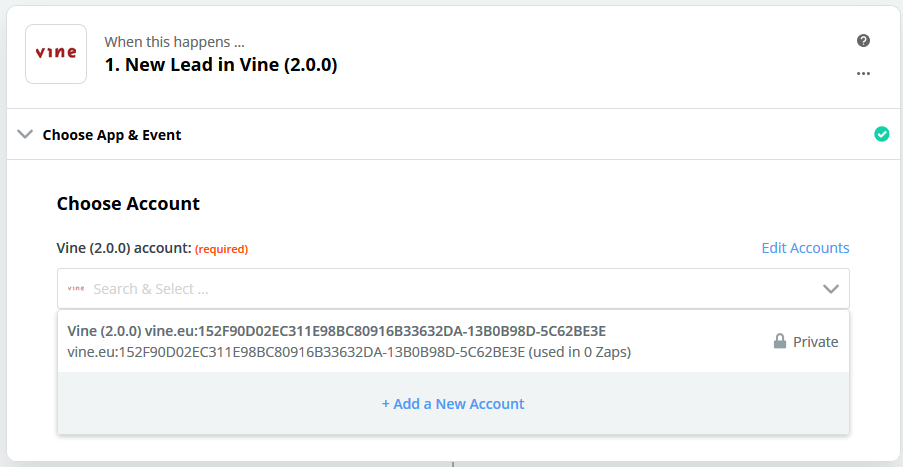Image resolution: width=903 pixels, height=467 pixels.
Task: Click the Vine (2.0.0) account field label
Action: click(124, 248)
